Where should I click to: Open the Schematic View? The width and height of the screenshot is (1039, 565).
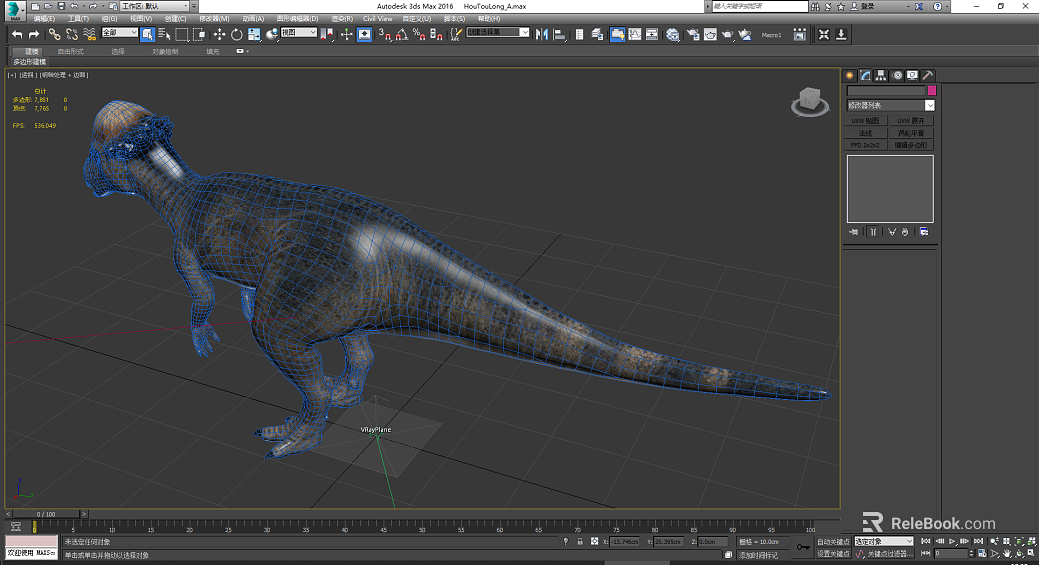point(652,34)
